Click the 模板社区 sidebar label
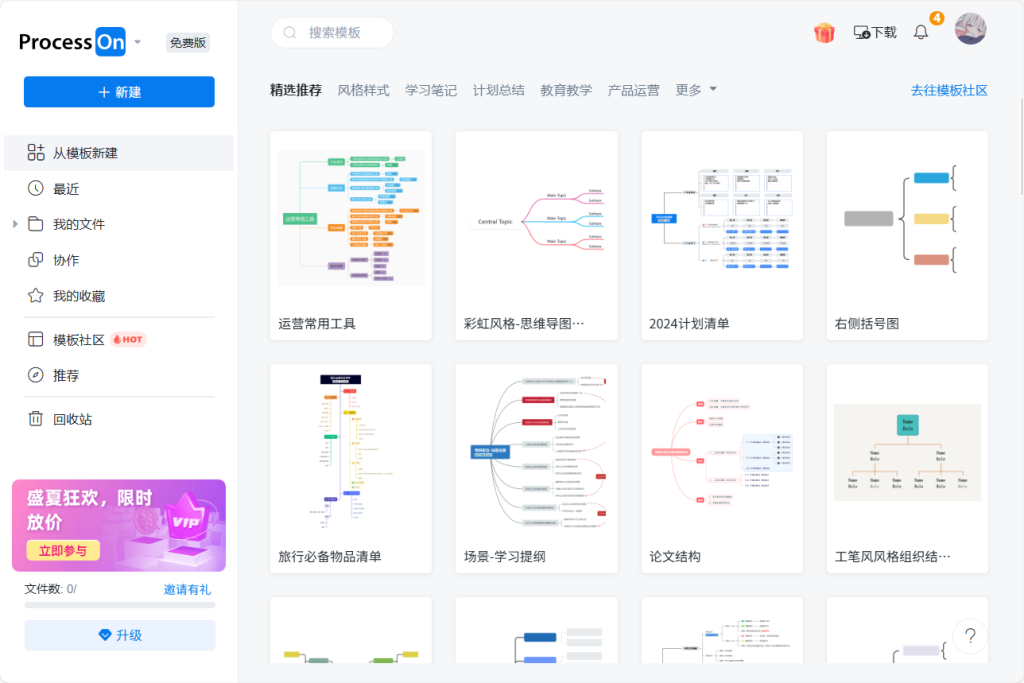Screen dimensions: 1024x683 [79, 340]
